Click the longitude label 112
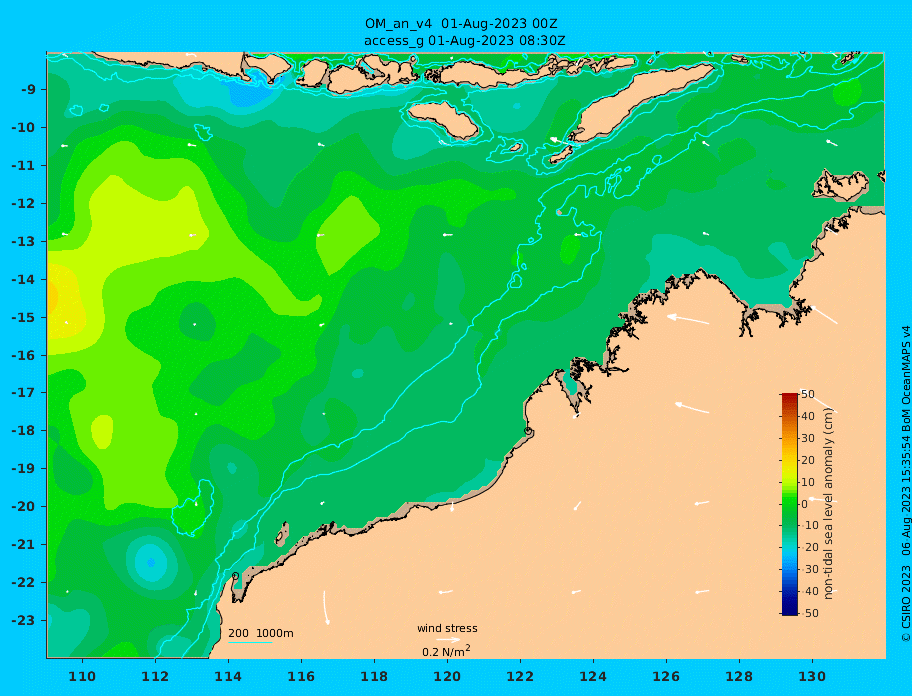 point(155,676)
